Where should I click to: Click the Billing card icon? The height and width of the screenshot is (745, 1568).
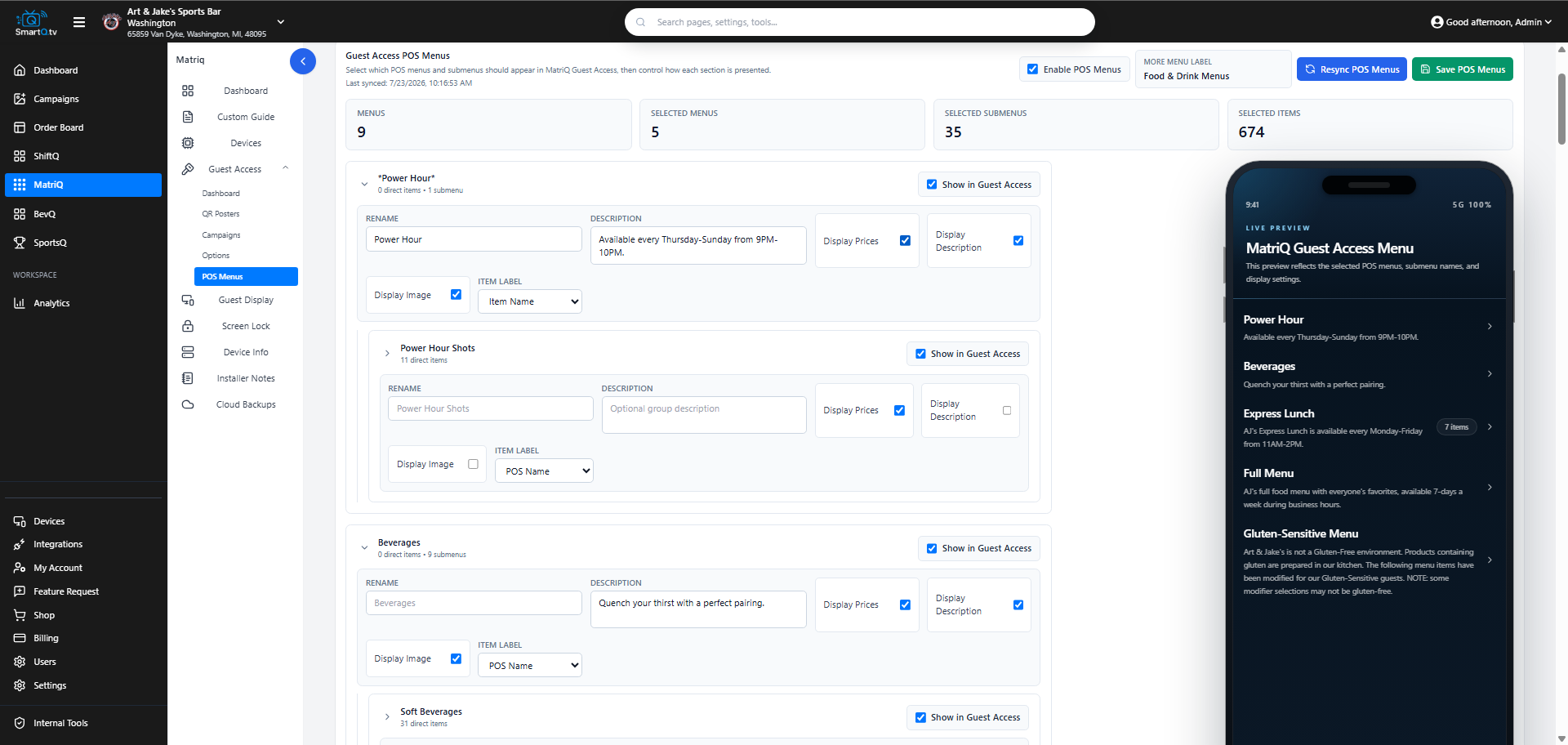(20, 638)
